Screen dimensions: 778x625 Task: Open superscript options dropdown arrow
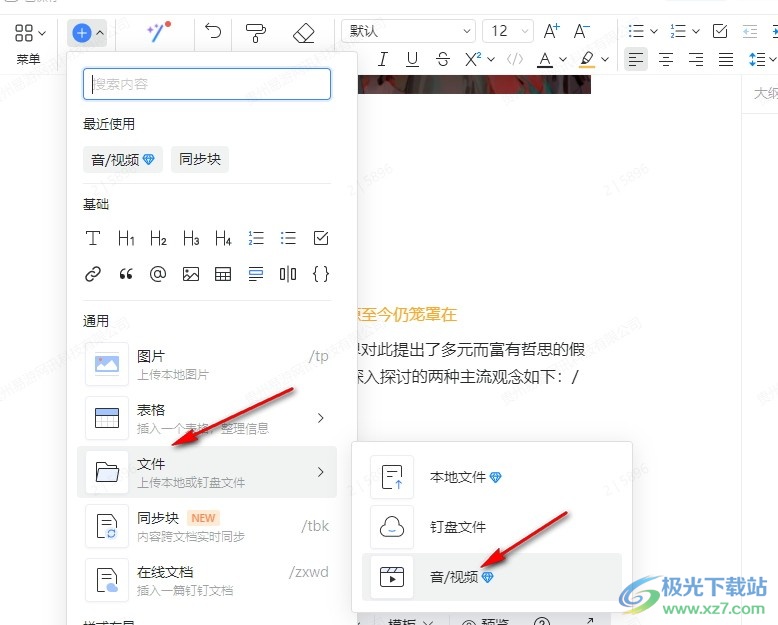491,60
